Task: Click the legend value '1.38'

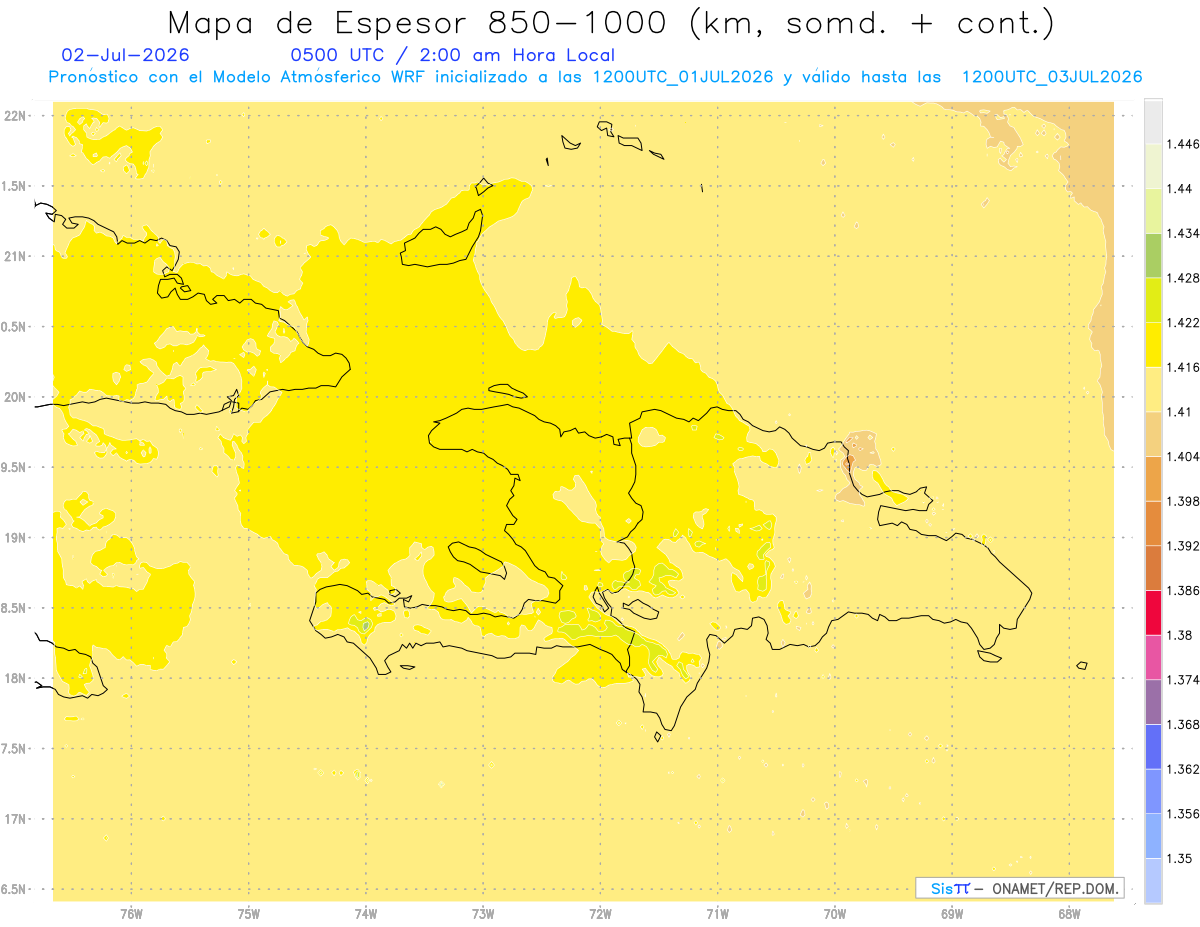Action: tap(1179, 635)
